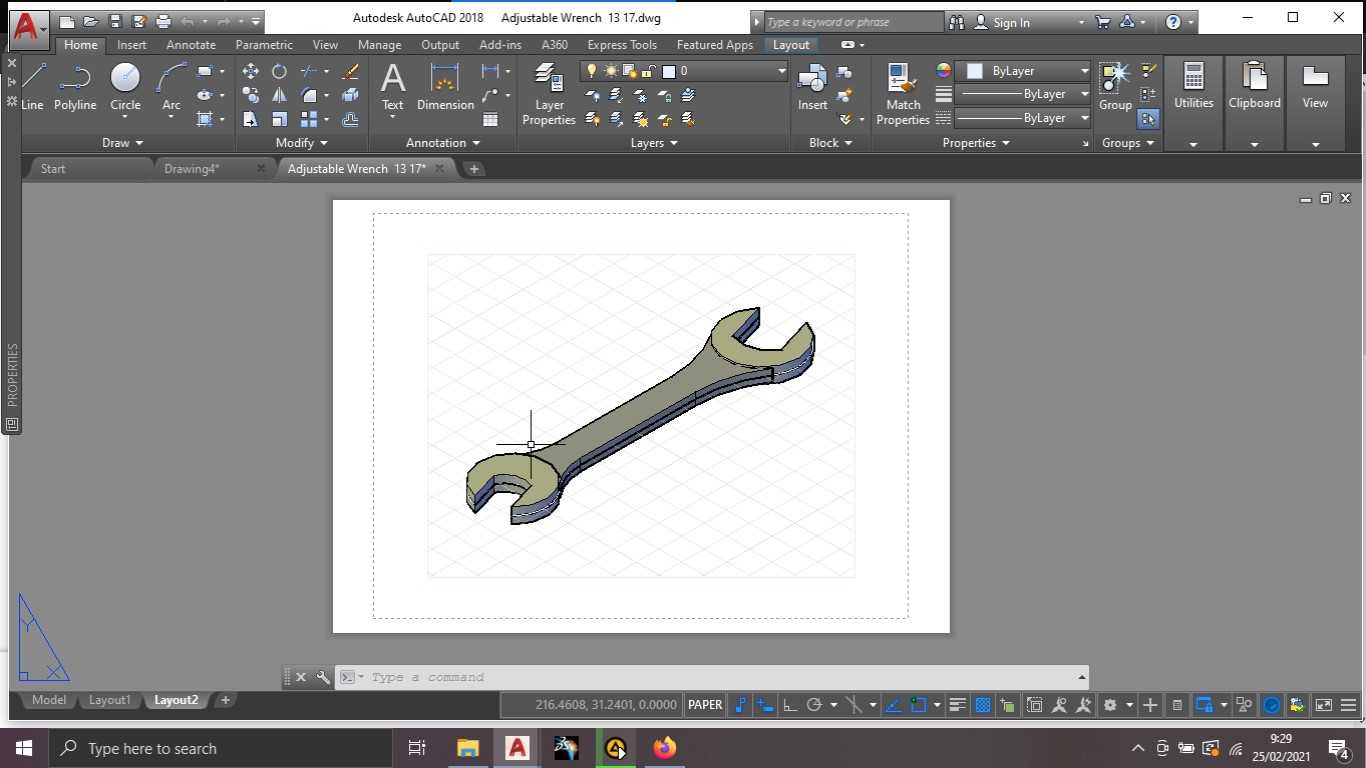Toggle group selection on/off button
The image size is (1366, 768).
[x=1148, y=119]
